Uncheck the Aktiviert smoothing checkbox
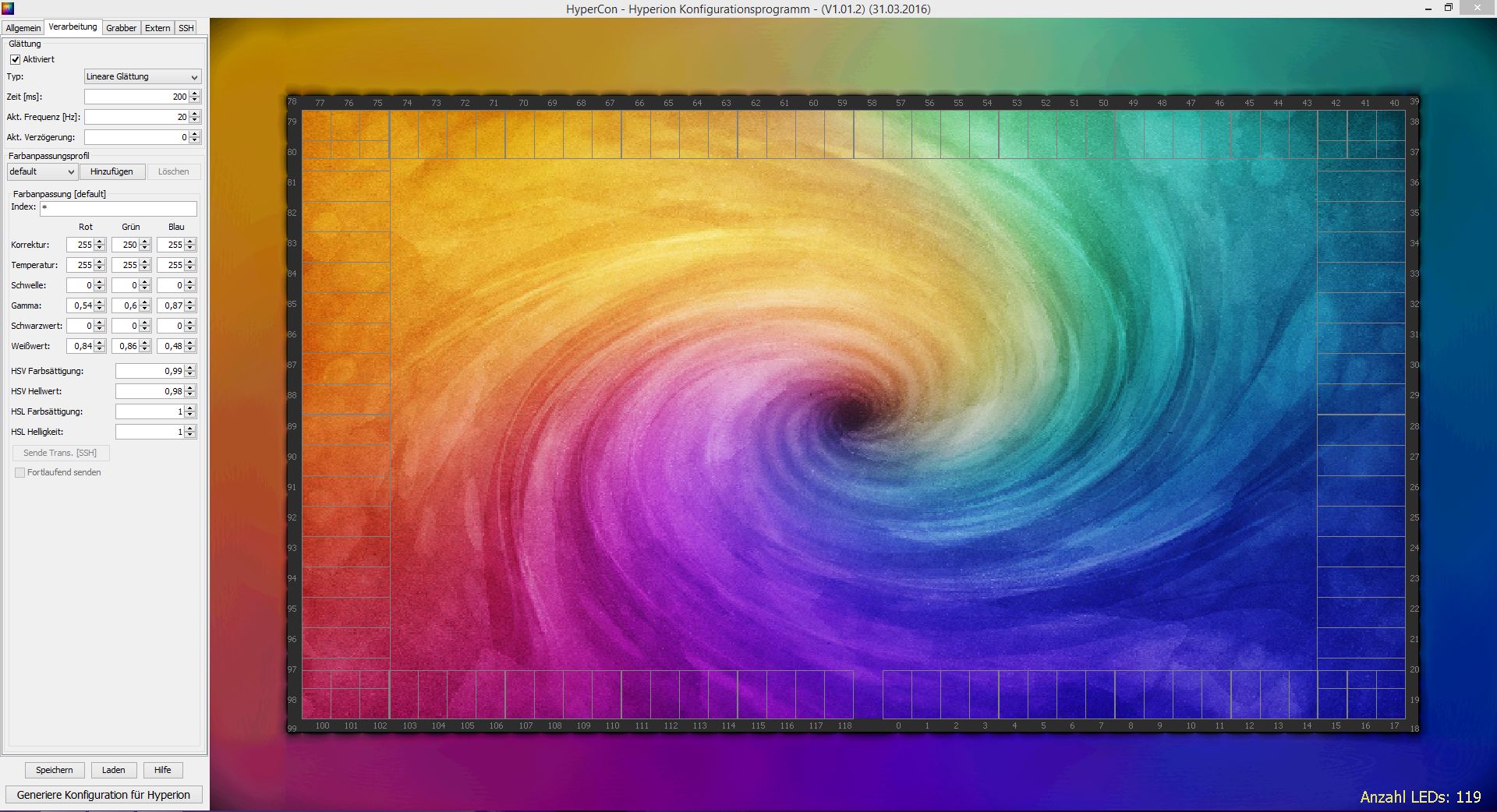 15,59
